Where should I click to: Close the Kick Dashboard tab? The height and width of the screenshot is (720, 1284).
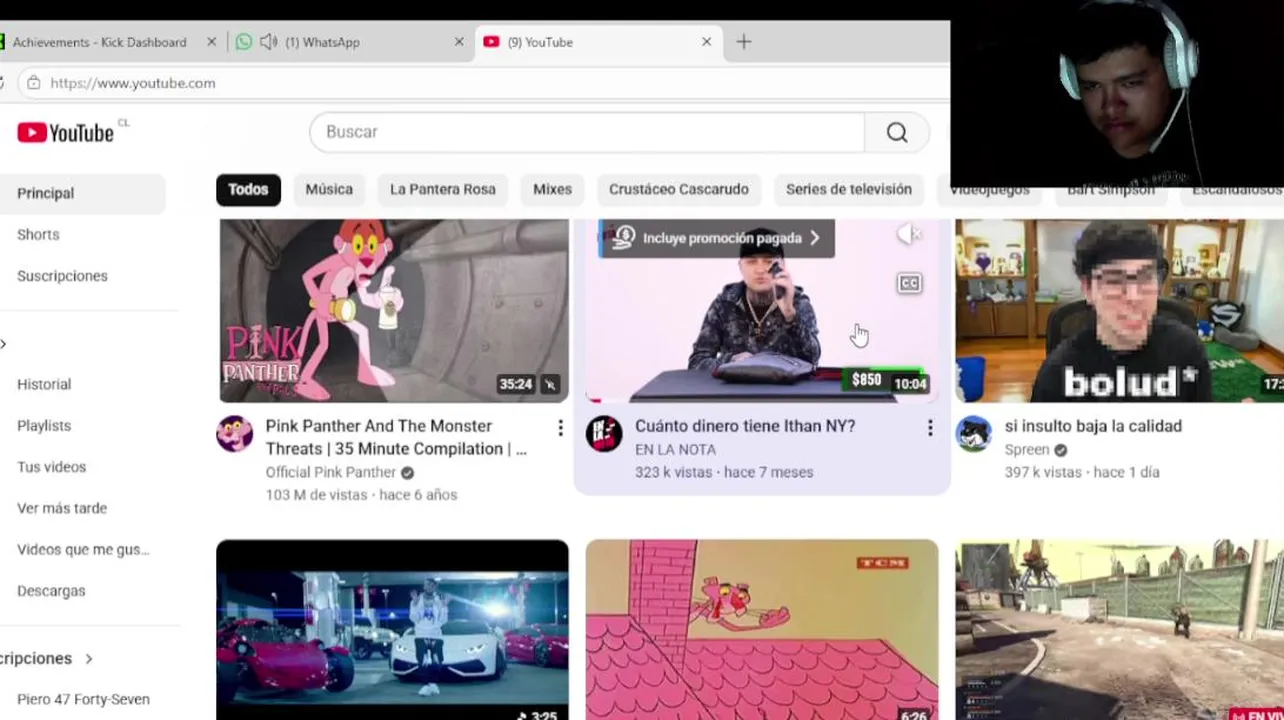click(211, 42)
